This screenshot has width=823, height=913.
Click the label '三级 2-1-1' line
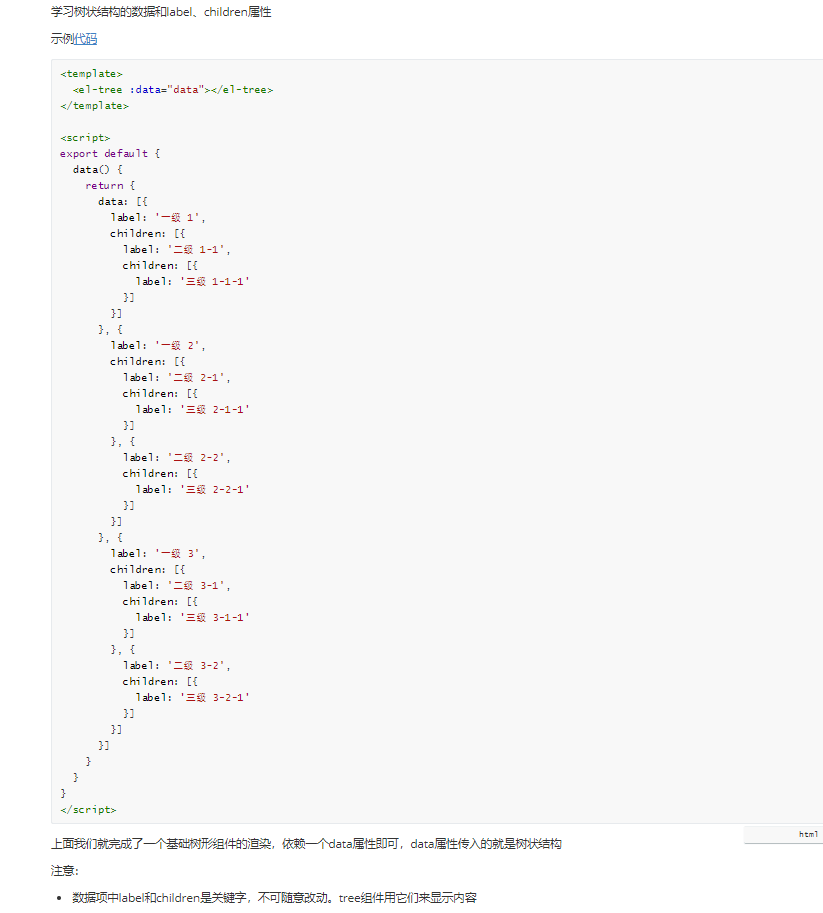click(193, 410)
